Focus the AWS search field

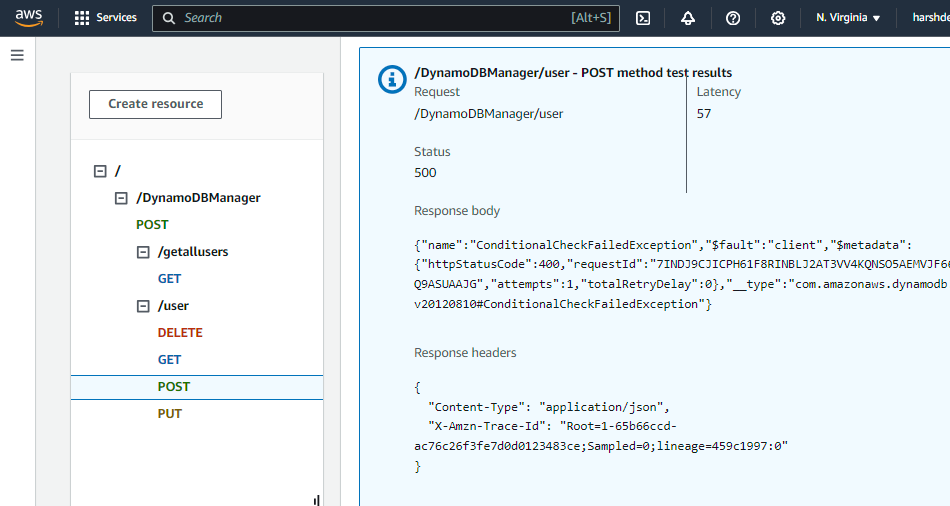tap(385, 18)
